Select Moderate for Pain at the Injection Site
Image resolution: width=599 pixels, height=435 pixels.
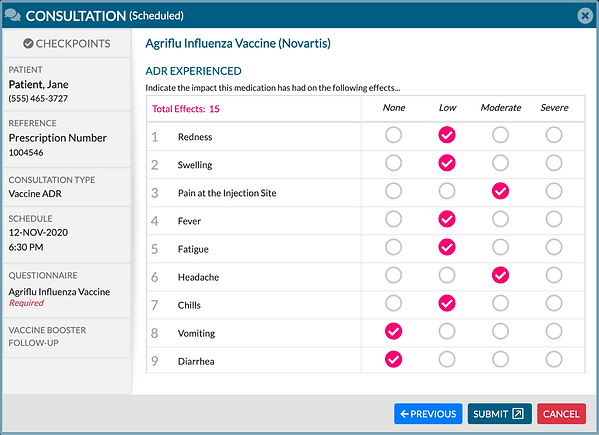pos(500,191)
